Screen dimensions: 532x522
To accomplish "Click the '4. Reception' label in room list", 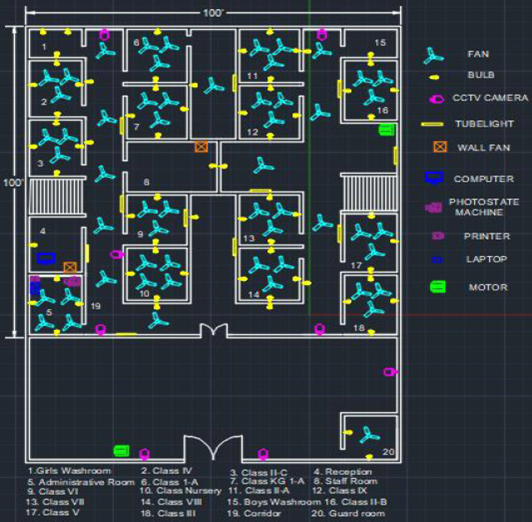I will pyautogui.click(x=343, y=471).
